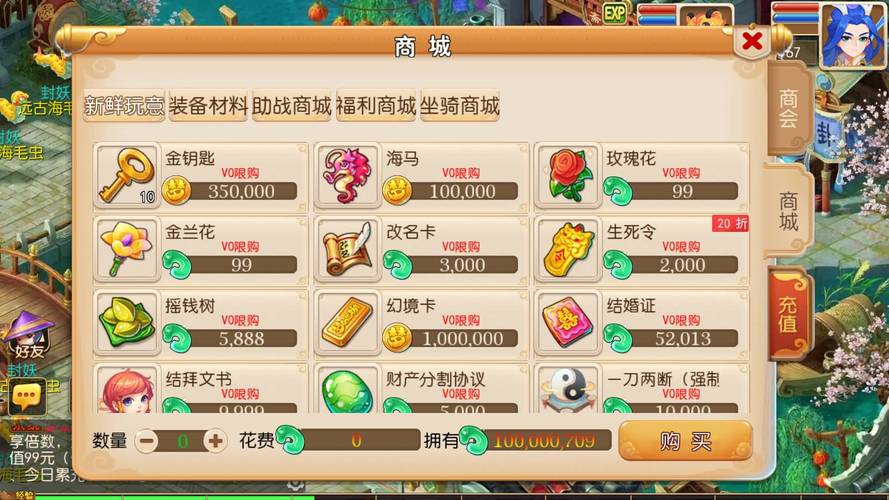
Task: Decrease quantity with the minus button
Action: tap(147, 440)
